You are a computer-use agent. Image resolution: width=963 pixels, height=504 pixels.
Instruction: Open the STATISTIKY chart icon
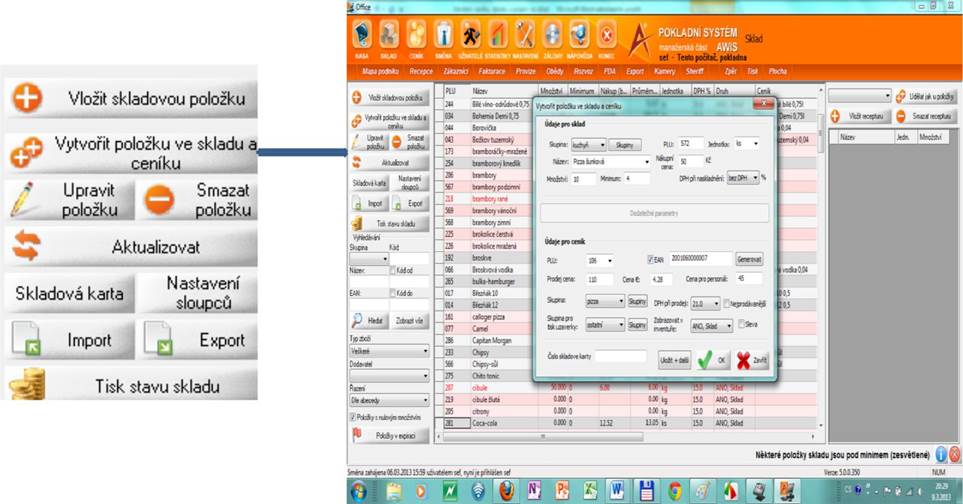click(x=498, y=35)
